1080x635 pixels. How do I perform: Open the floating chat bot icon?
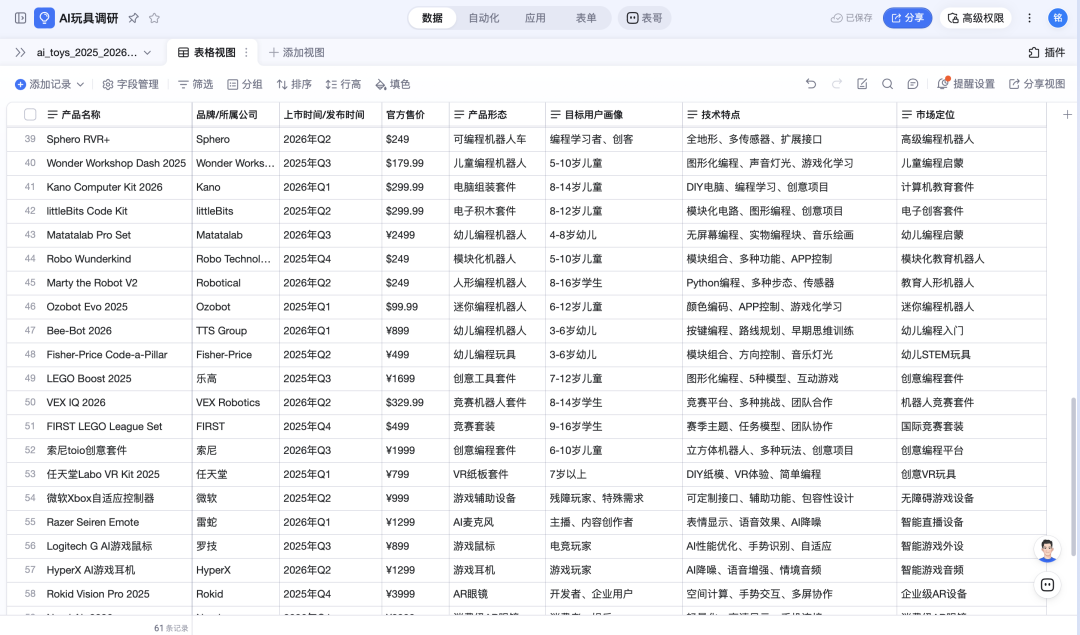1047,585
